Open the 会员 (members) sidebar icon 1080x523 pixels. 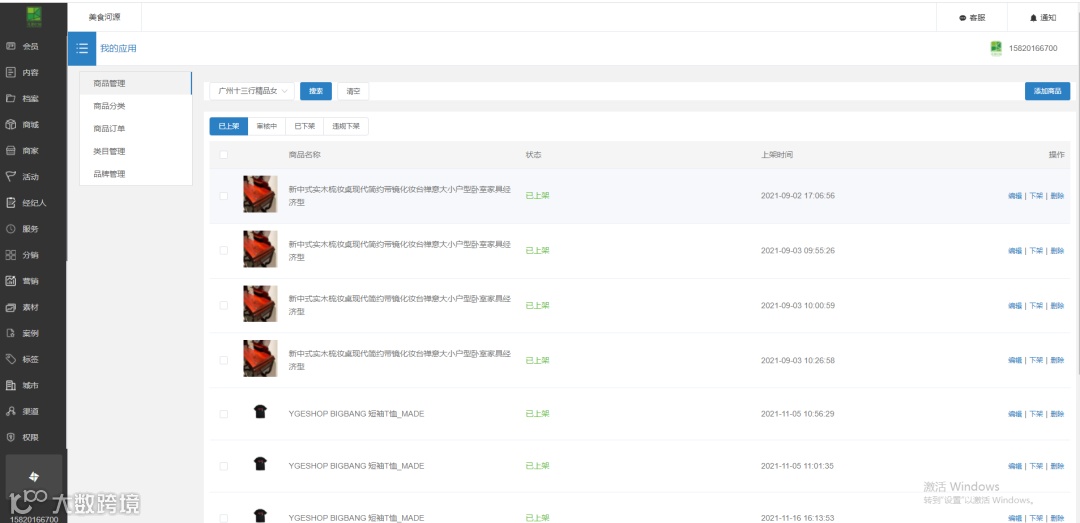(x=10, y=46)
